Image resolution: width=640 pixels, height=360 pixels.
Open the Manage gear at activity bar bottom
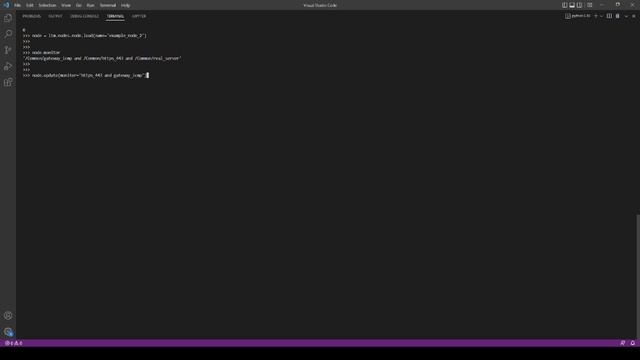tap(8, 332)
